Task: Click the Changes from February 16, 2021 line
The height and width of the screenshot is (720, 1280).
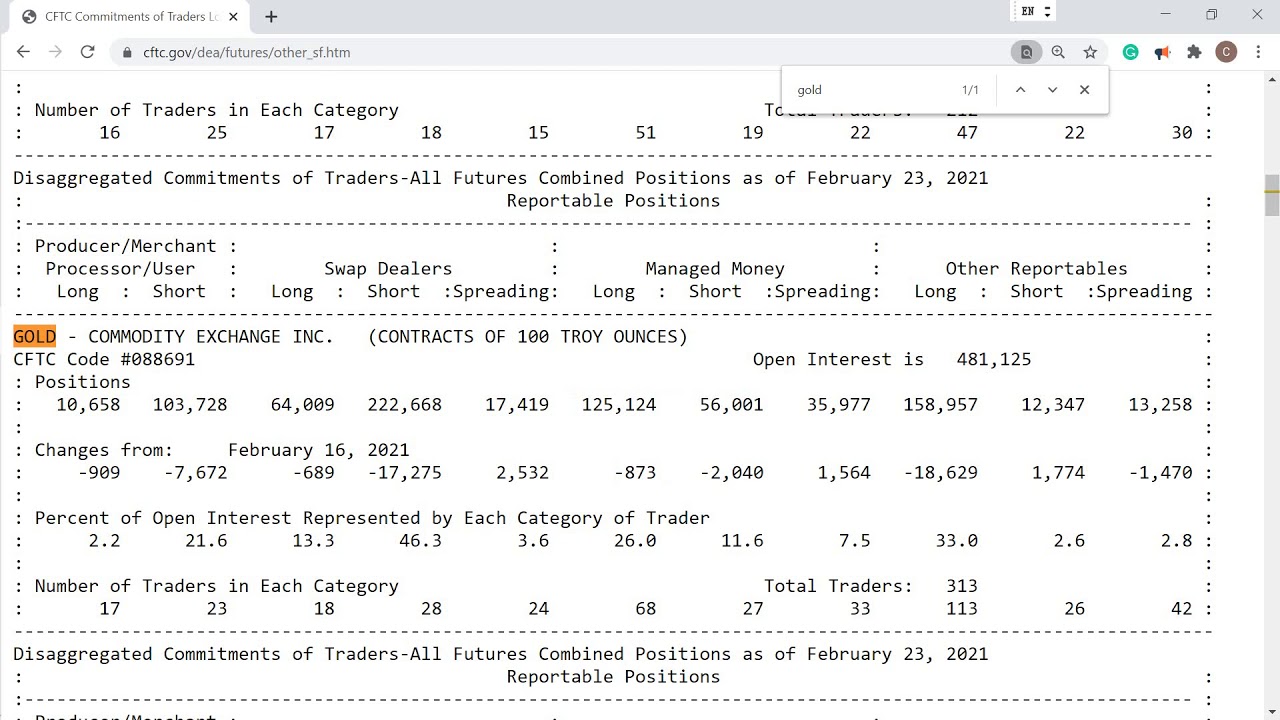Action: coord(222,450)
